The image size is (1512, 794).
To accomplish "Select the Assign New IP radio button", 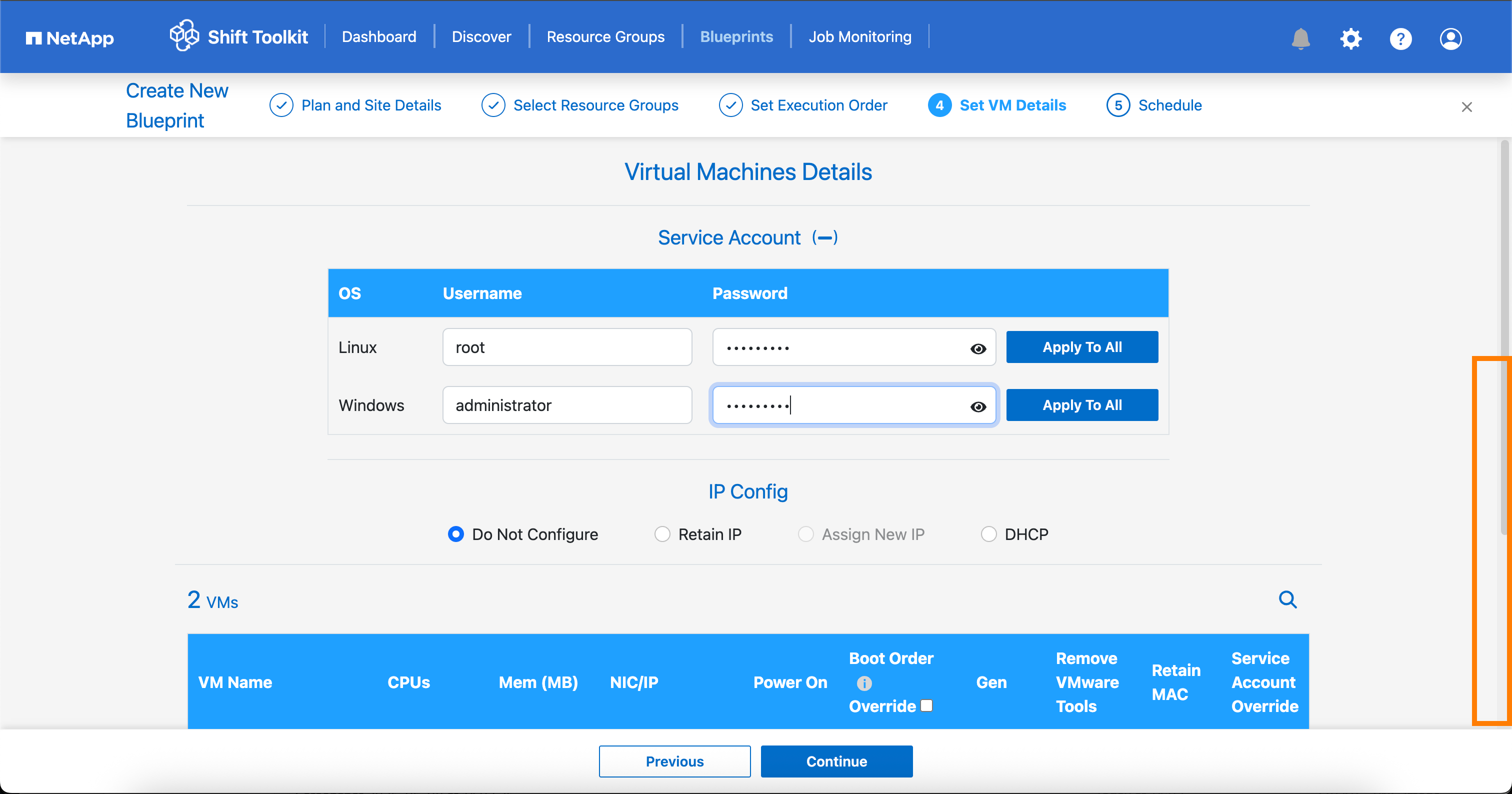I will tap(805, 534).
